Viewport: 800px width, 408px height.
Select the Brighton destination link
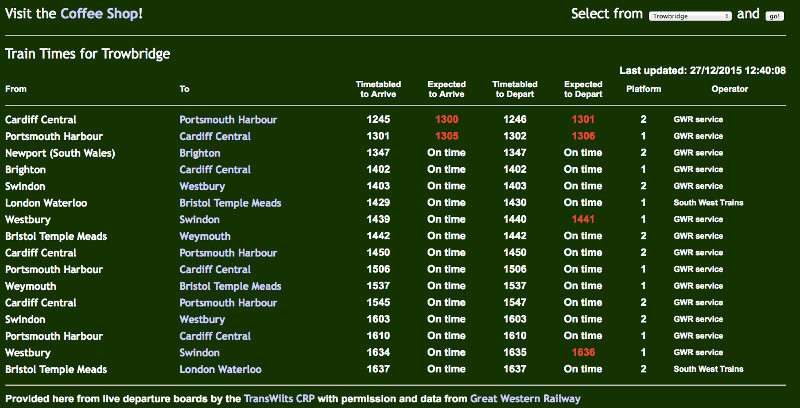coord(200,153)
